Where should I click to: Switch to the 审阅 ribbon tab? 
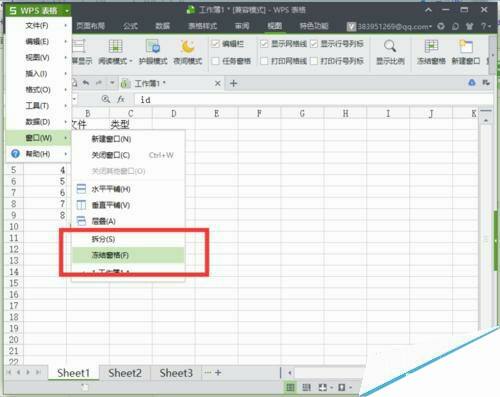242,26
